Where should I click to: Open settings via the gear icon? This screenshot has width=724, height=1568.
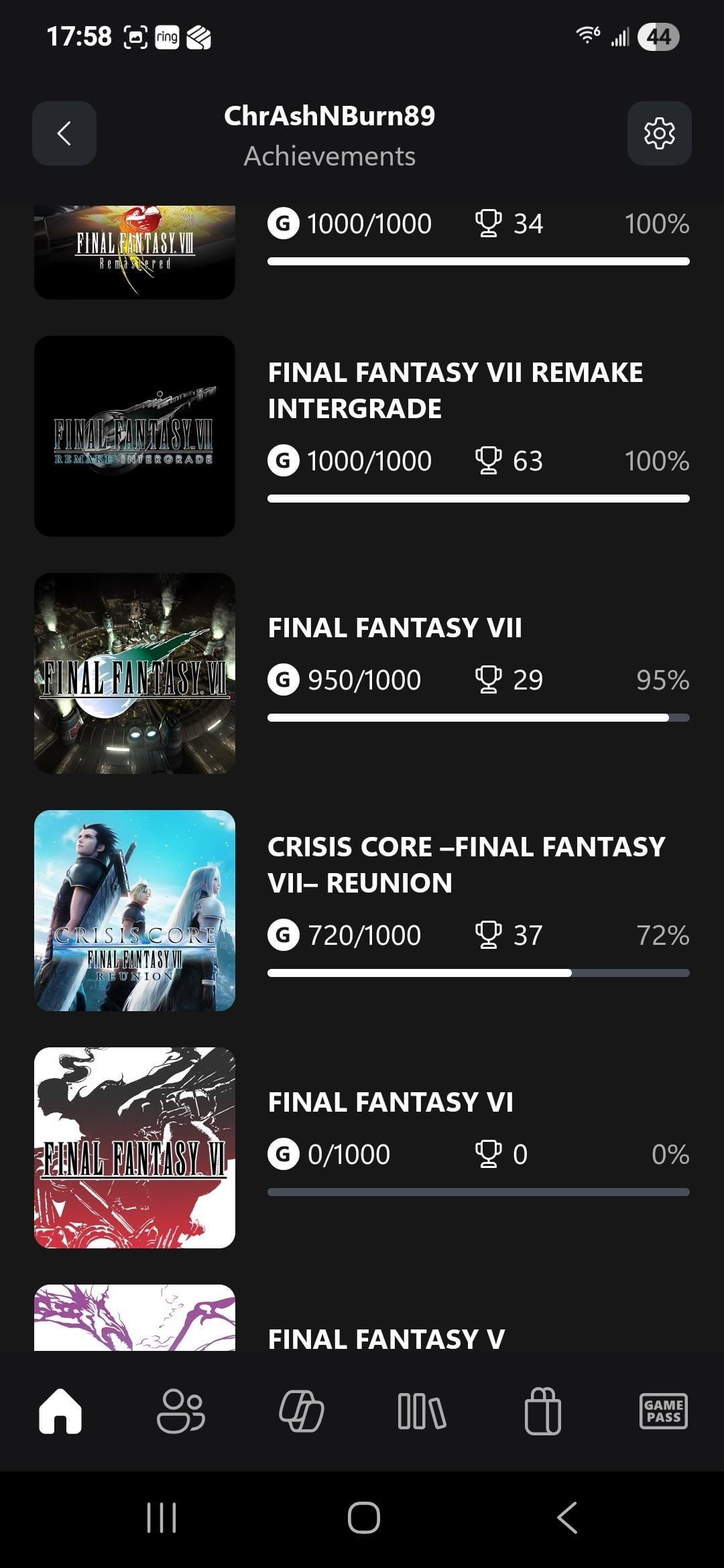[659, 133]
